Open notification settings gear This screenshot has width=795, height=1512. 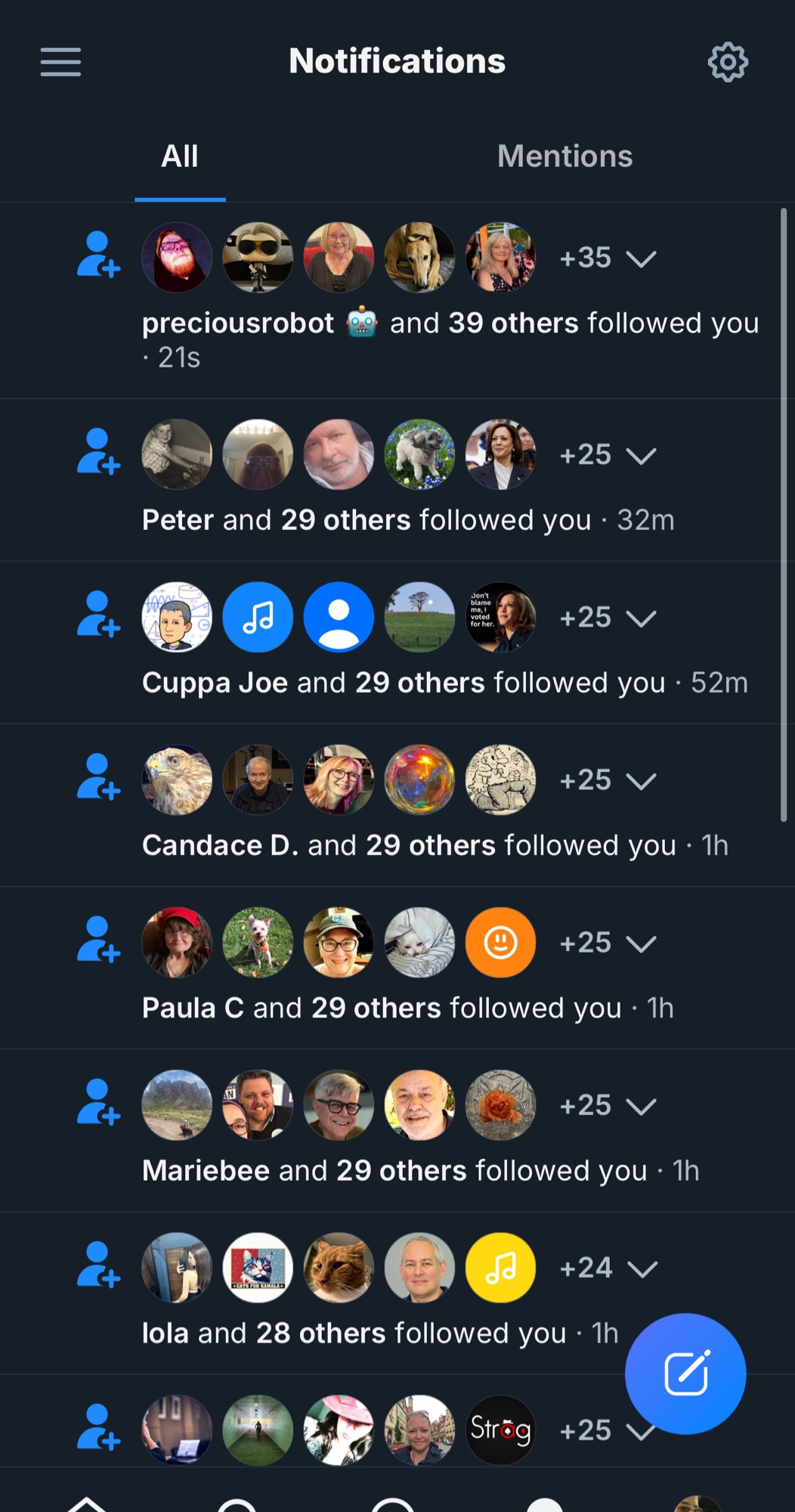pyautogui.click(x=728, y=62)
